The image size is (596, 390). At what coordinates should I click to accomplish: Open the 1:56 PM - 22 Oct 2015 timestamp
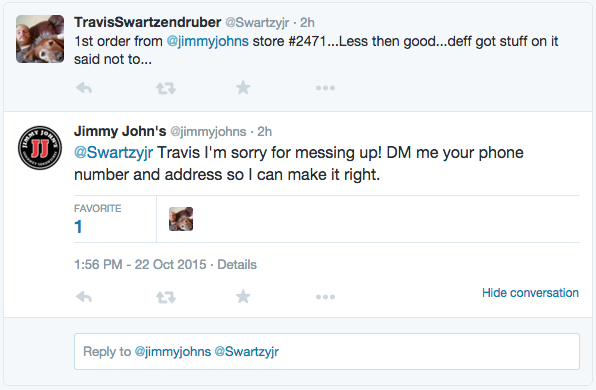click(140, 265)
